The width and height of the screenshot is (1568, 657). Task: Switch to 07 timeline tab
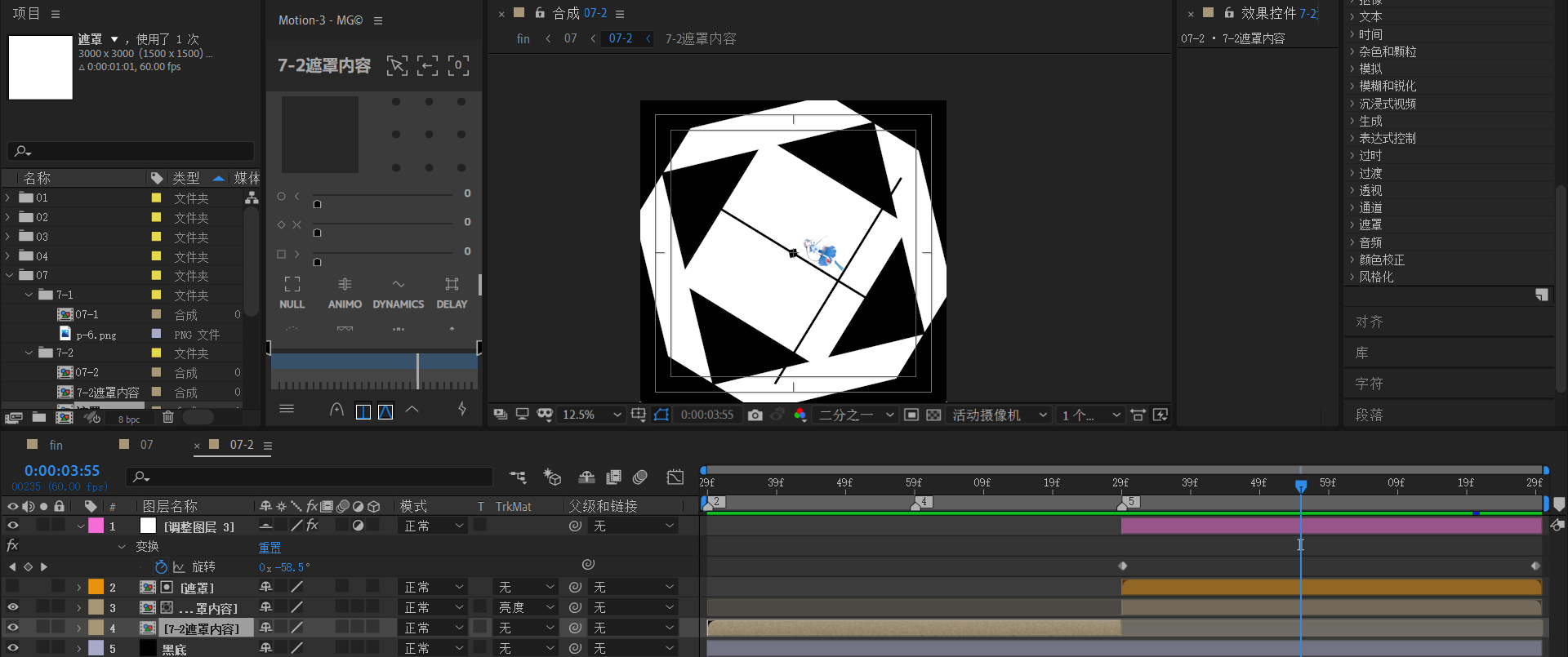click(146, 445)
